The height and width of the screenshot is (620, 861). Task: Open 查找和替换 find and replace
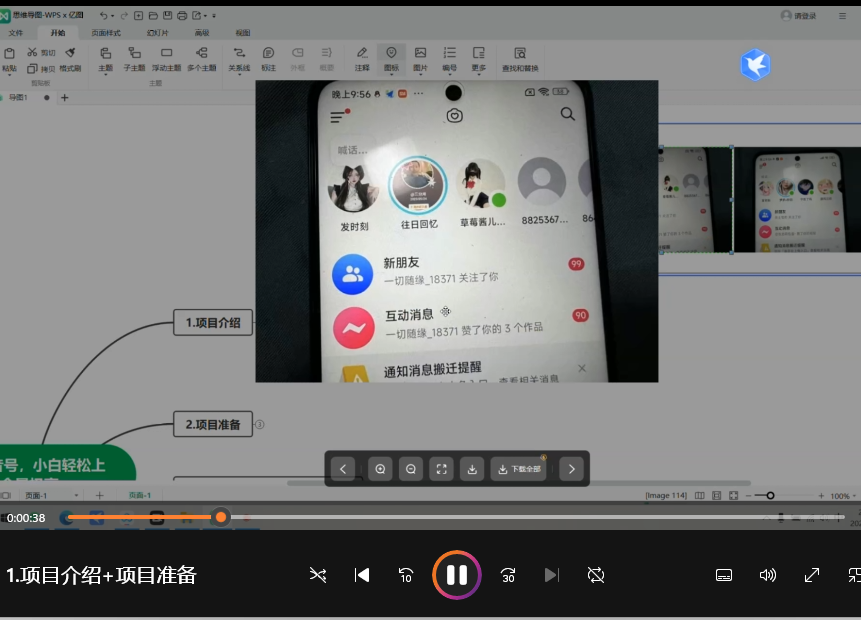tap(520, 60)
